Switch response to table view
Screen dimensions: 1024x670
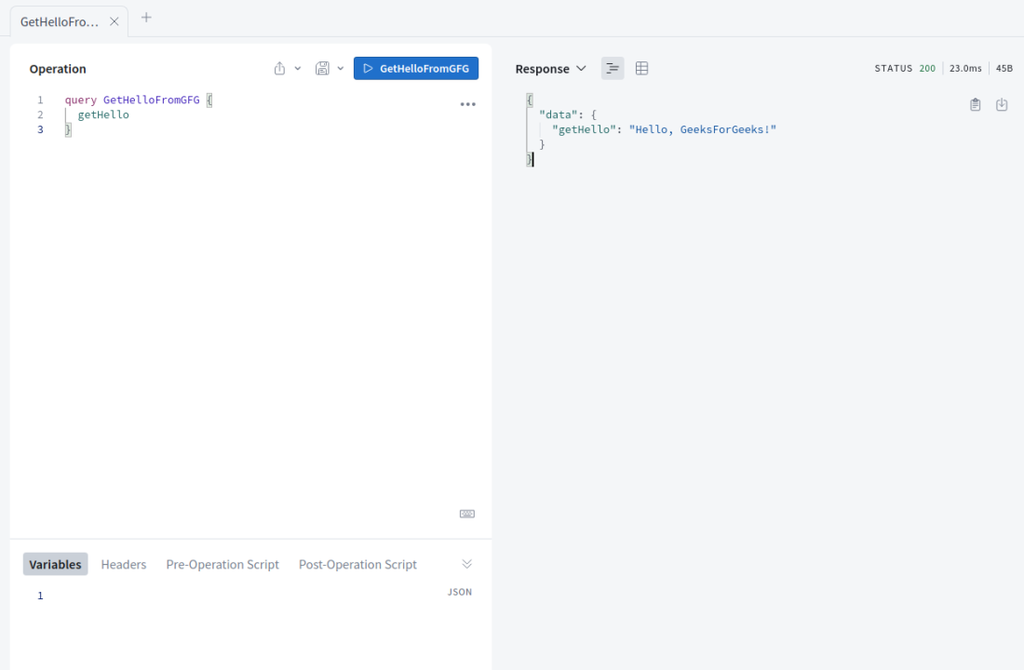pos(642,68)
